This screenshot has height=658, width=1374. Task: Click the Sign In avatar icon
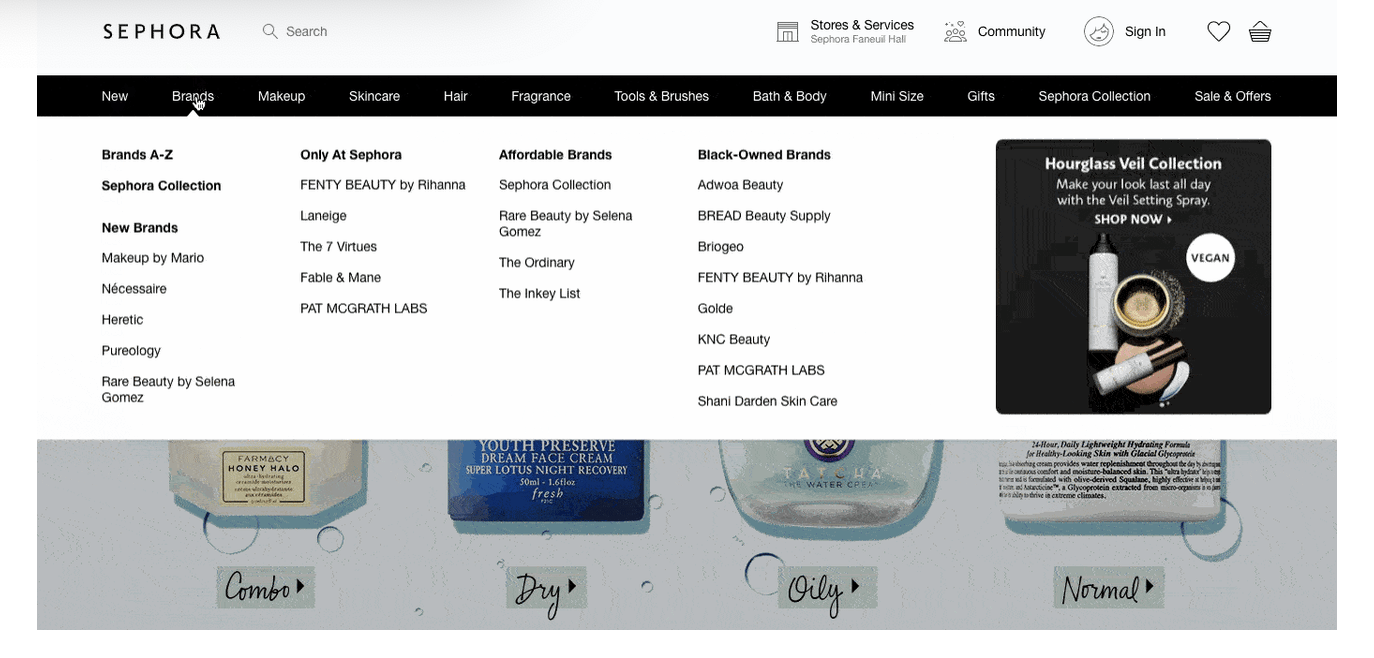[x=1099, y=32]
